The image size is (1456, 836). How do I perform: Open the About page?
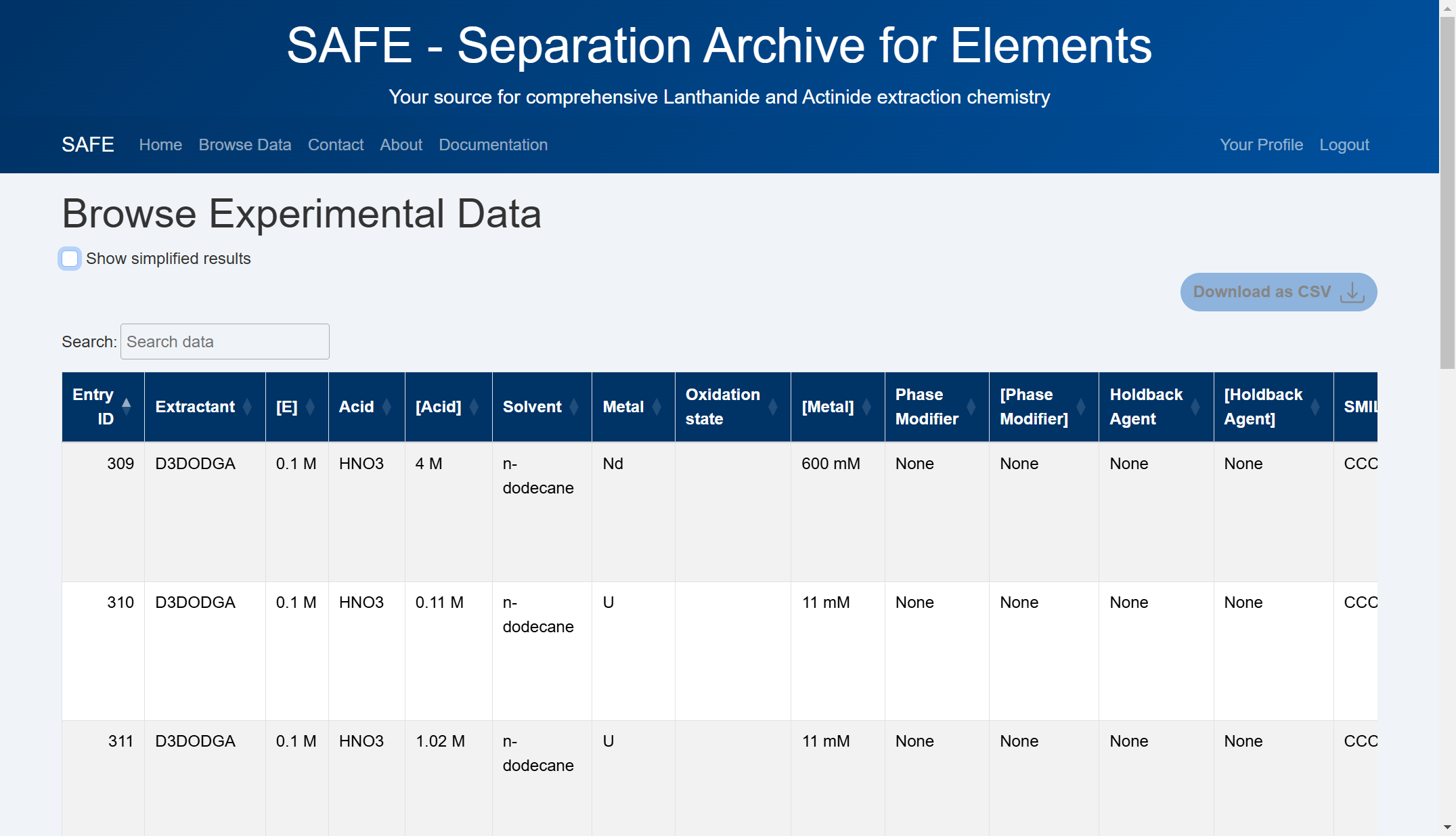point(401,145)
